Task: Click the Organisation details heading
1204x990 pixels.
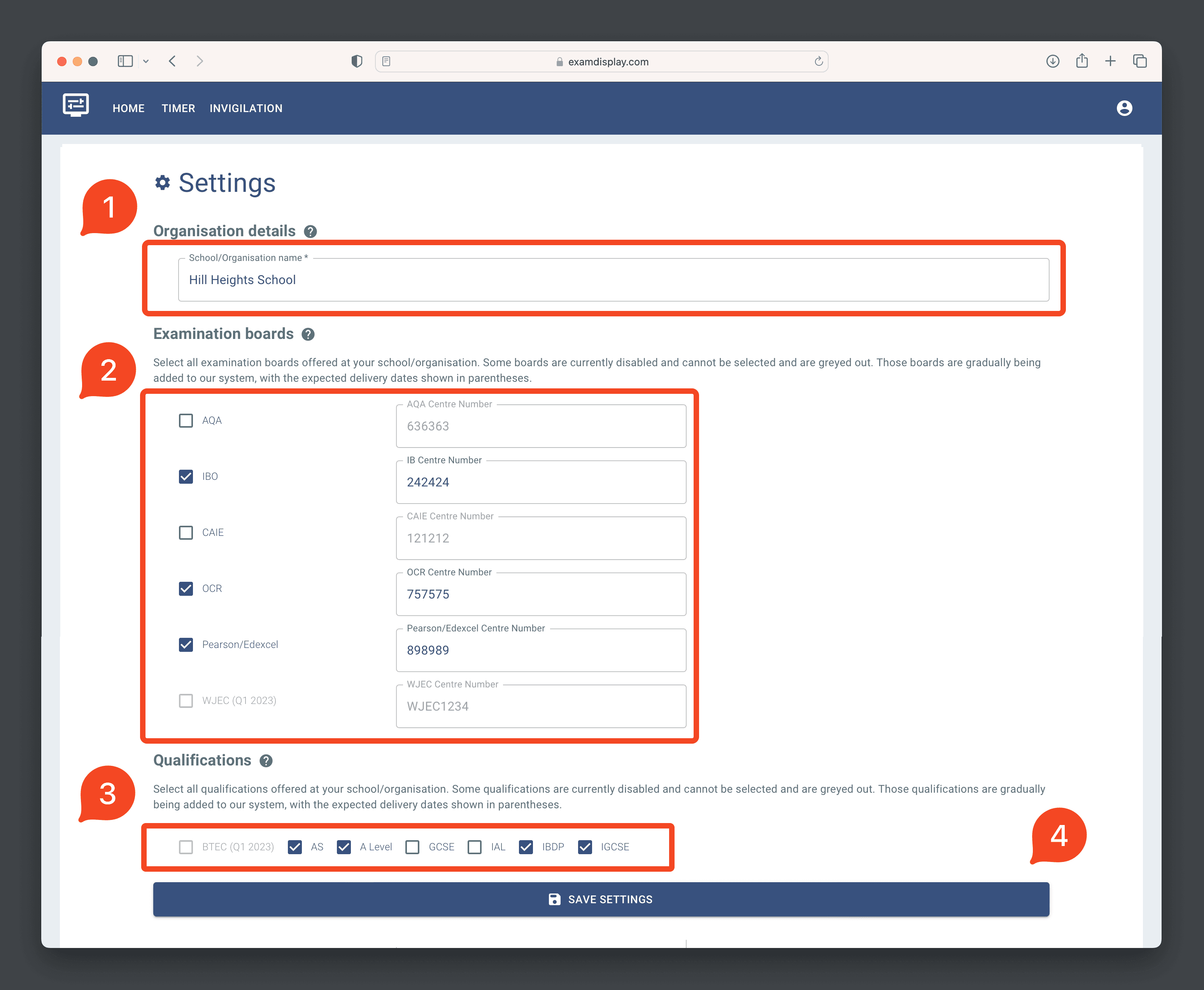Action: pyautogui.click(x=224, y=231)
